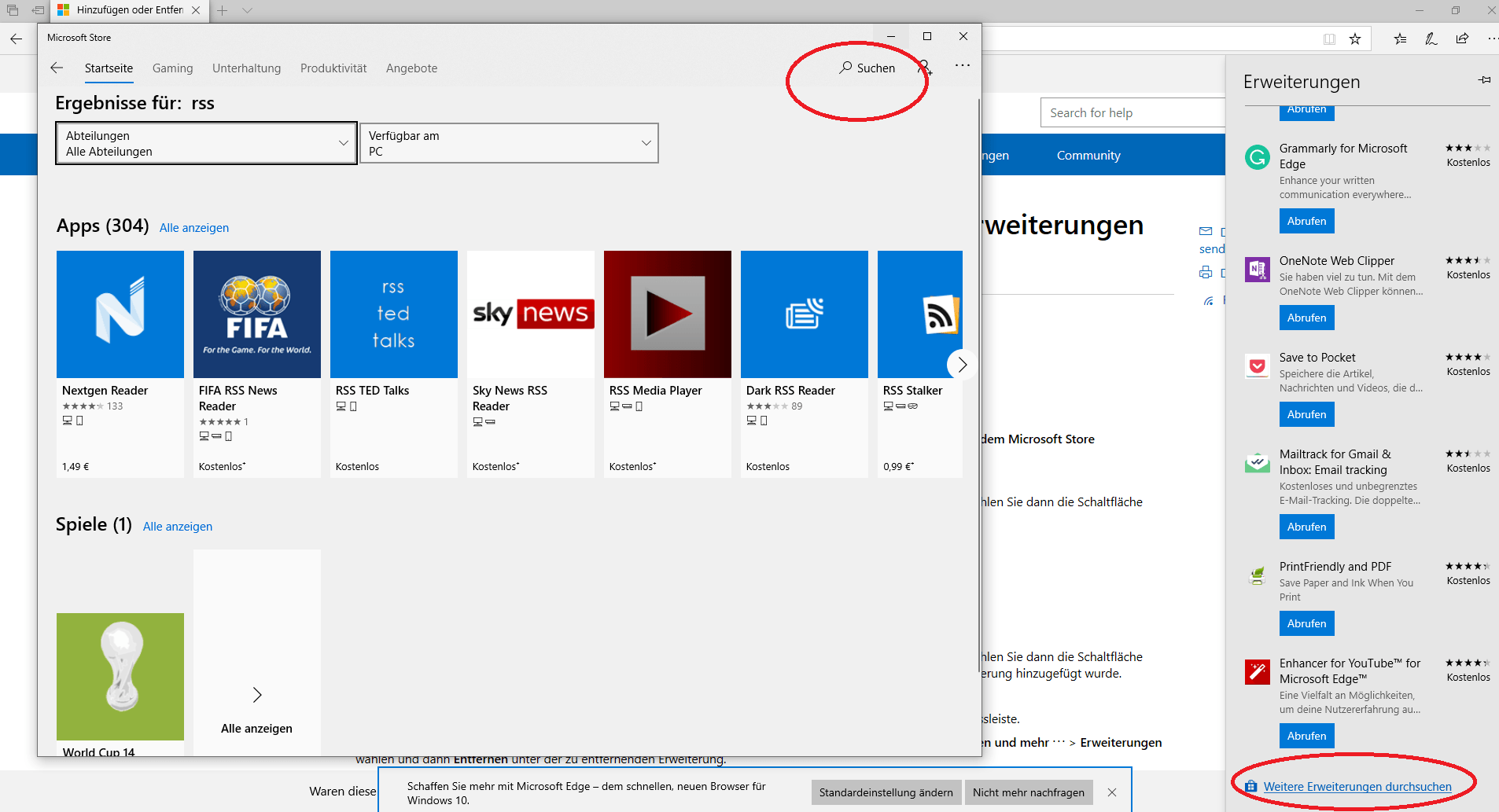
Task: Open the World Cup 14 game tile
Action: (120, 684)
